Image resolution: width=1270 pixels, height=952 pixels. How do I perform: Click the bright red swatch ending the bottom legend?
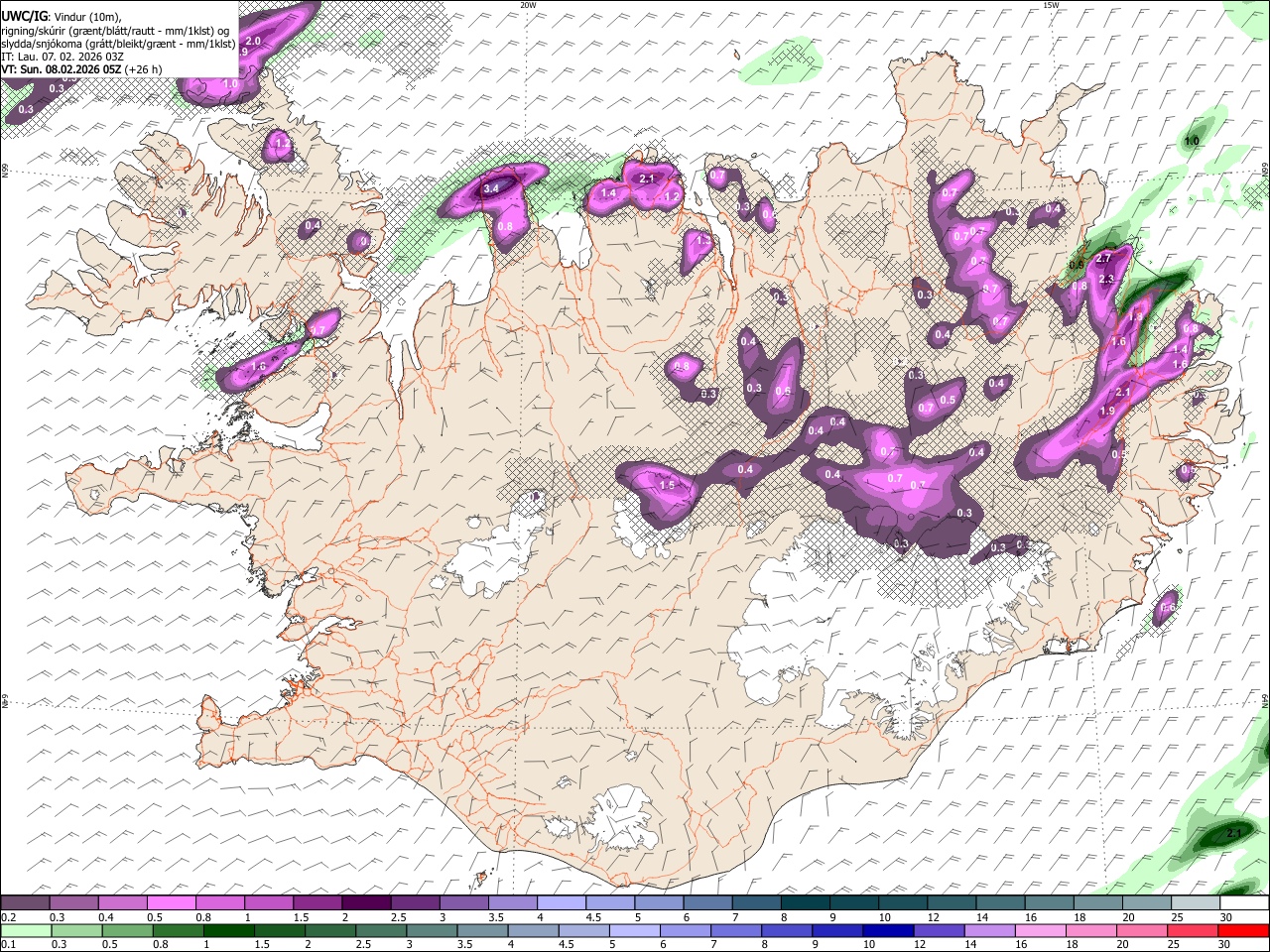pos(1242,930)
